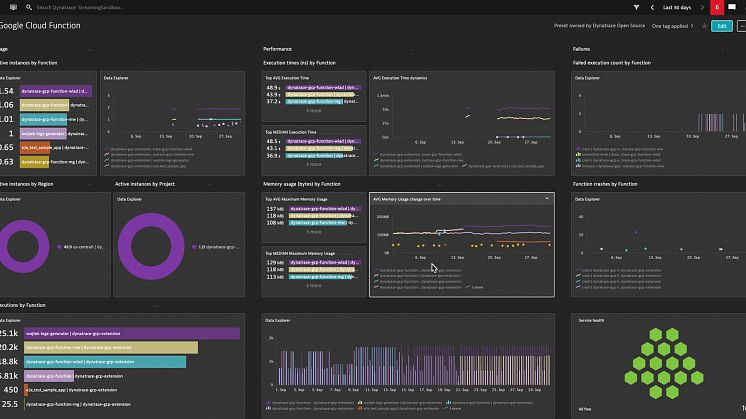
Task: Click the All fine label in Service health
Action: [x=585, y=409]
